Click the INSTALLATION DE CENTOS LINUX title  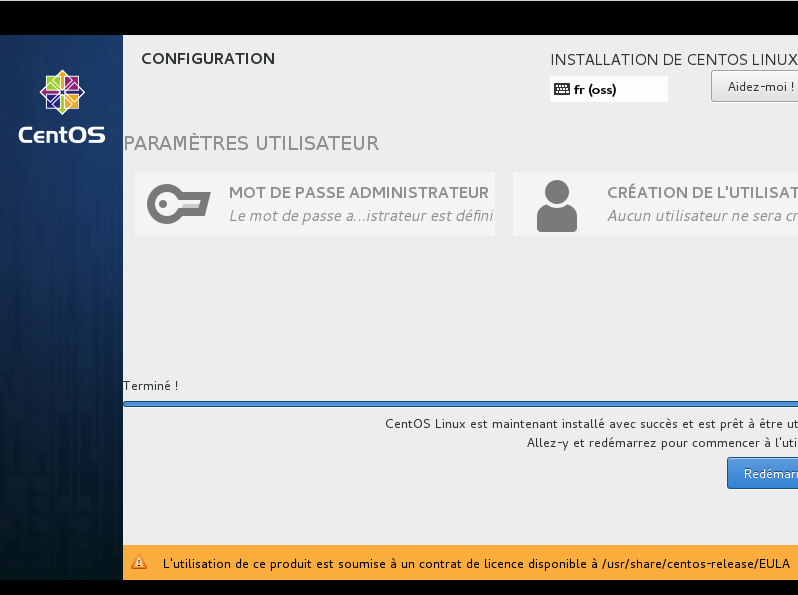coord(673,60)
